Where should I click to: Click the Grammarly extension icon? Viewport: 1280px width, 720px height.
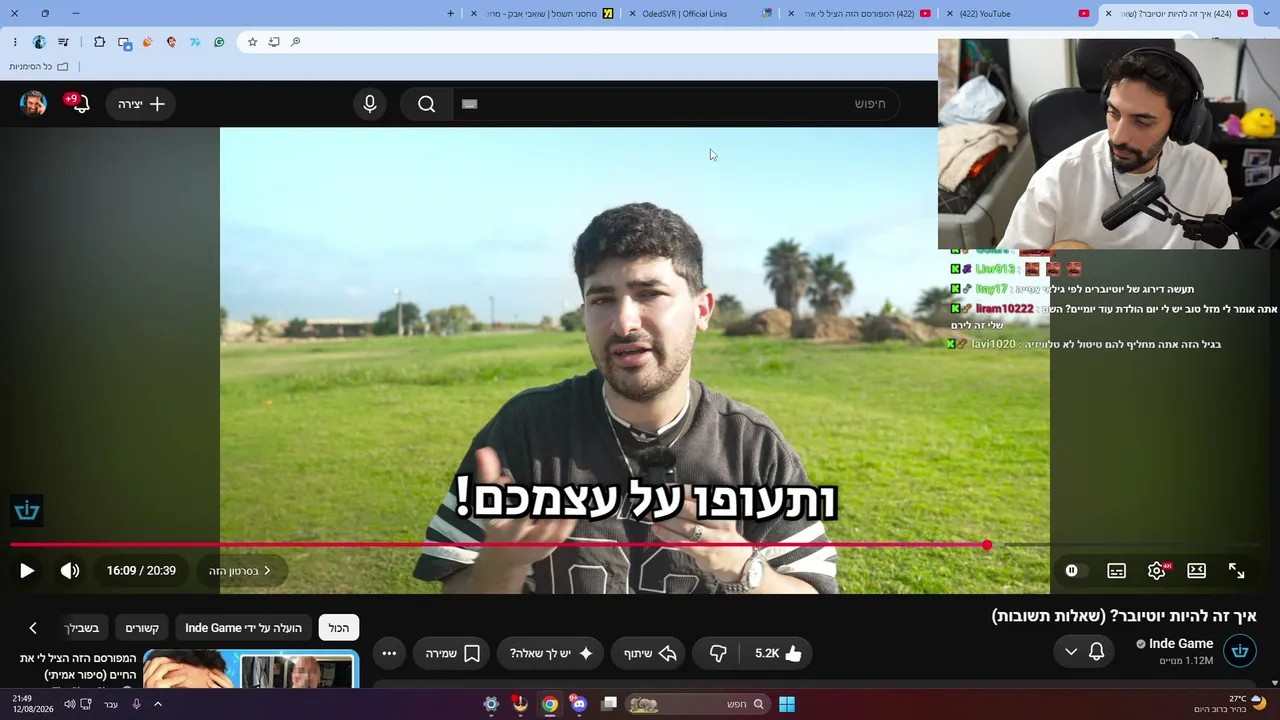[219, 42]
